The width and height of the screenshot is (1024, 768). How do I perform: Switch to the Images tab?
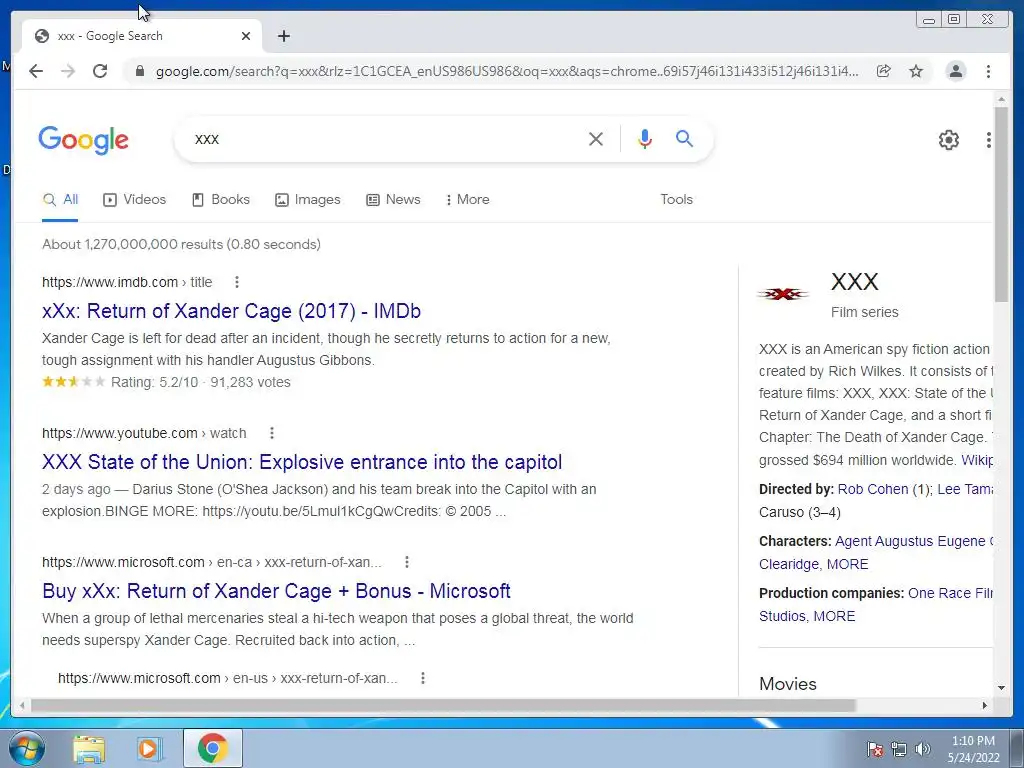[308, 200]
